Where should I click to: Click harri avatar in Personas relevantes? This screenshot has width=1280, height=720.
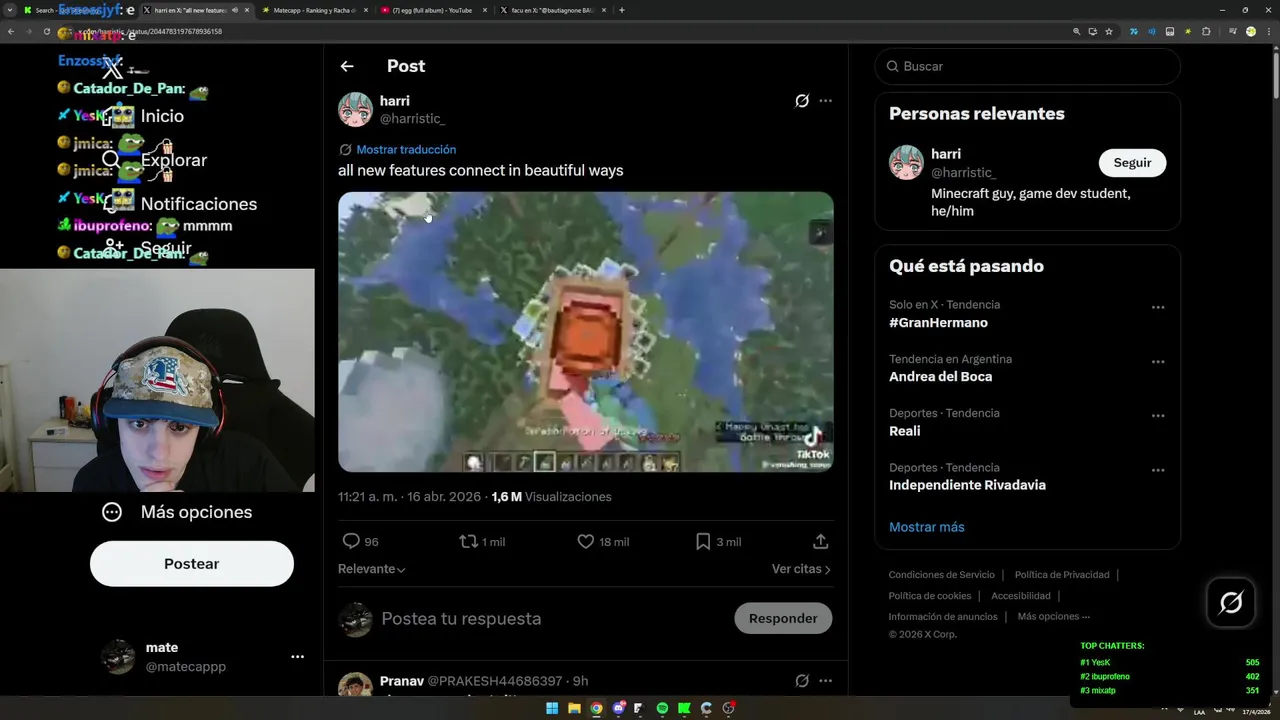tap(906, 162)
